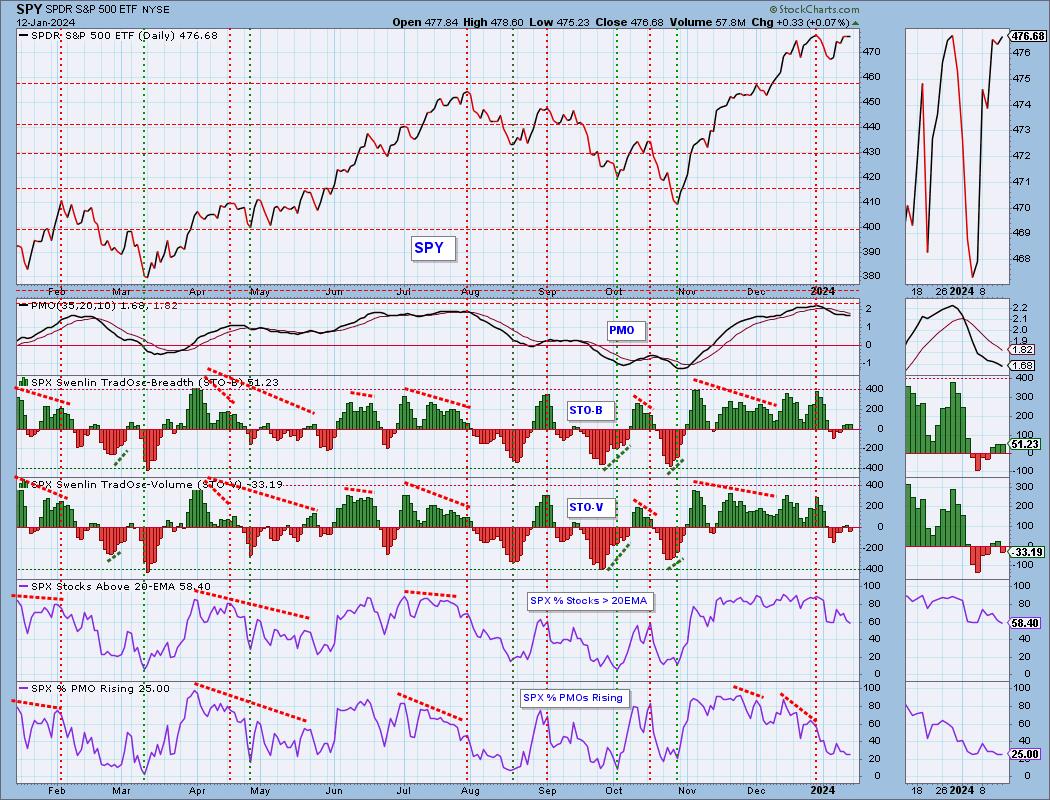Screen dimensions: 1050x800
Task: Click the Low 475.23 header value
Action: coord(559,22)
